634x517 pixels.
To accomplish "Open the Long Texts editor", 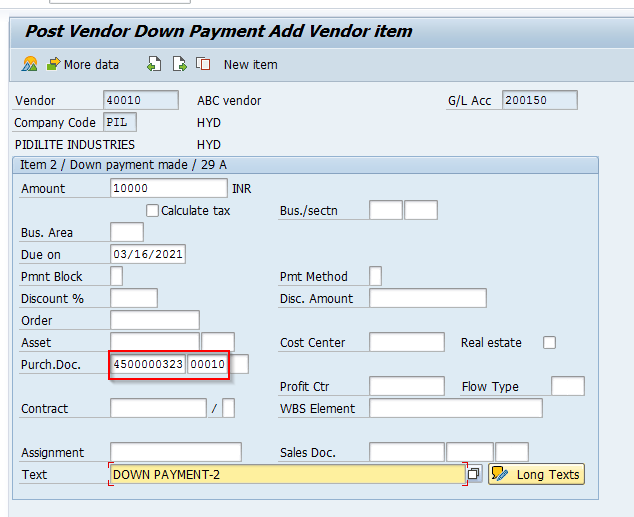I will tap(536, 474).
